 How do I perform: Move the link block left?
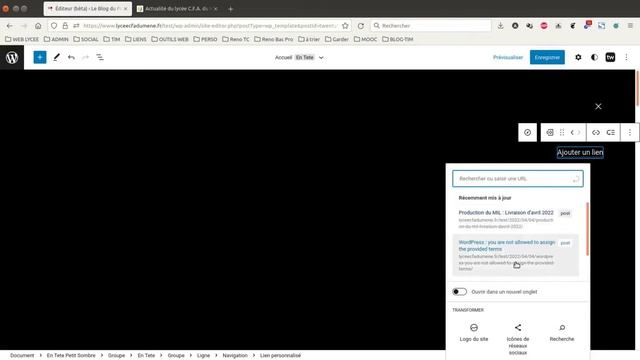[572, 132]
